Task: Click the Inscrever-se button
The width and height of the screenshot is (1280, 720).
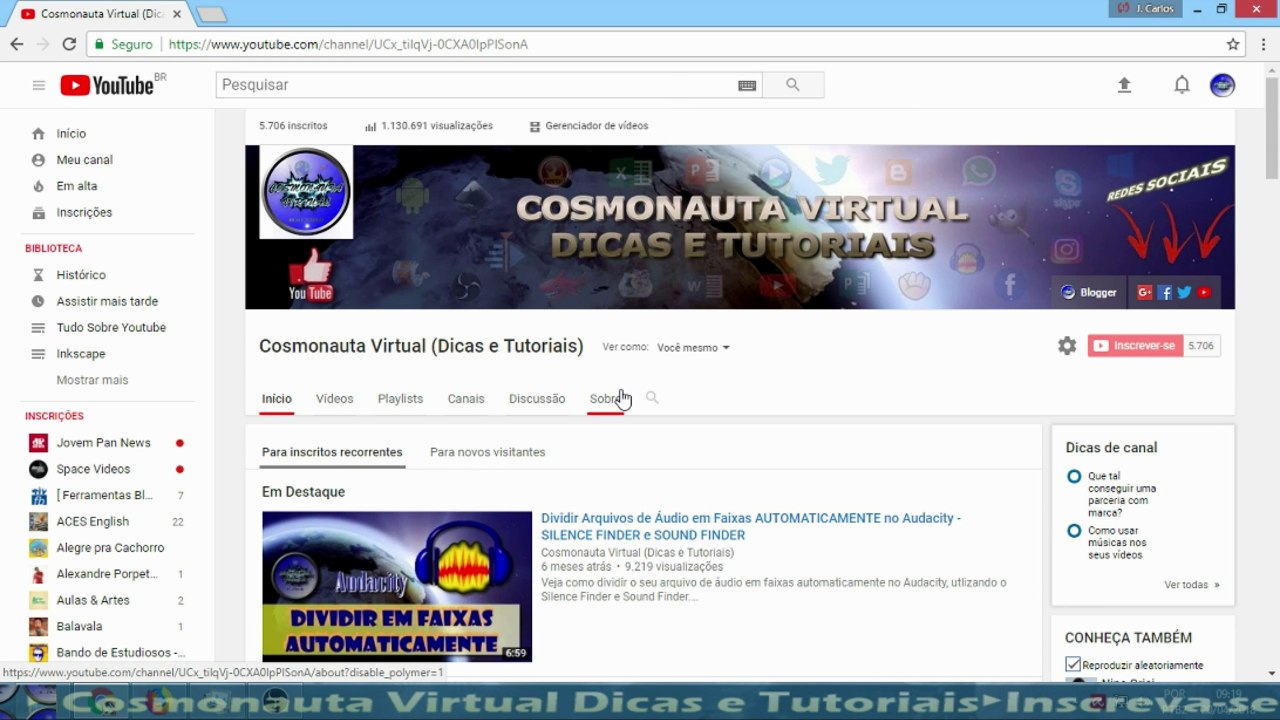Action: 1135,346
